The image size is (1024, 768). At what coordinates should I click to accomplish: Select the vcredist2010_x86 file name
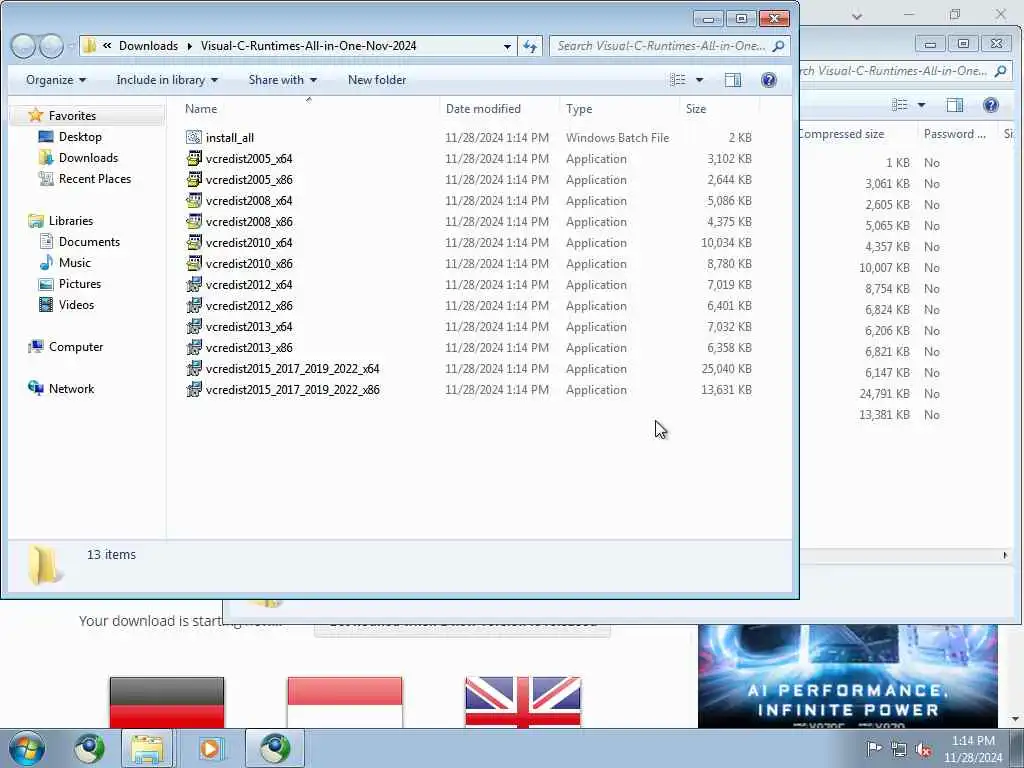[249, 264]
